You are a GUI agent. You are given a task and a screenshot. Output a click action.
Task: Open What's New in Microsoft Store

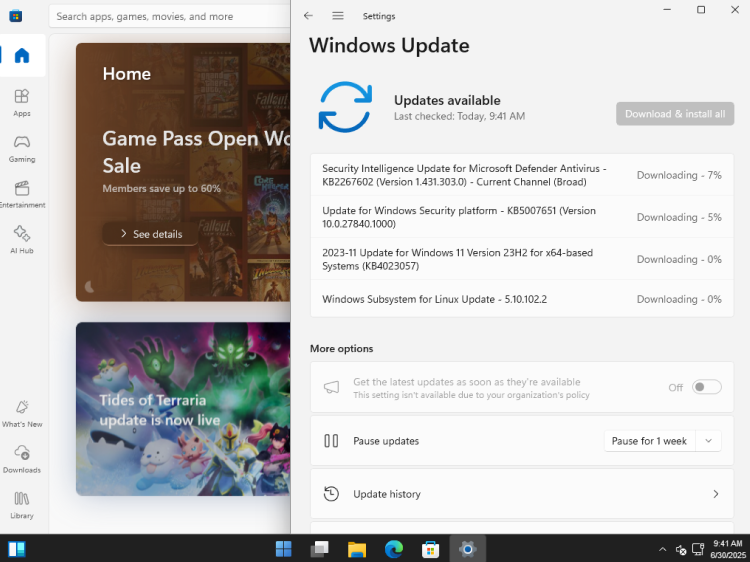[x=22, y=414]
